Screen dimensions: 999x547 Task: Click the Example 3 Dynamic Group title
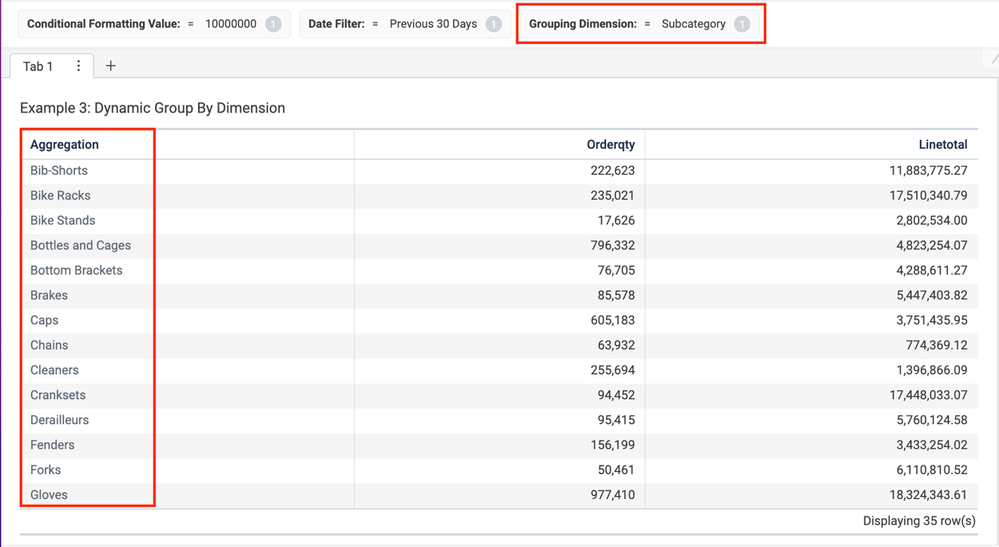click(152, 108)
